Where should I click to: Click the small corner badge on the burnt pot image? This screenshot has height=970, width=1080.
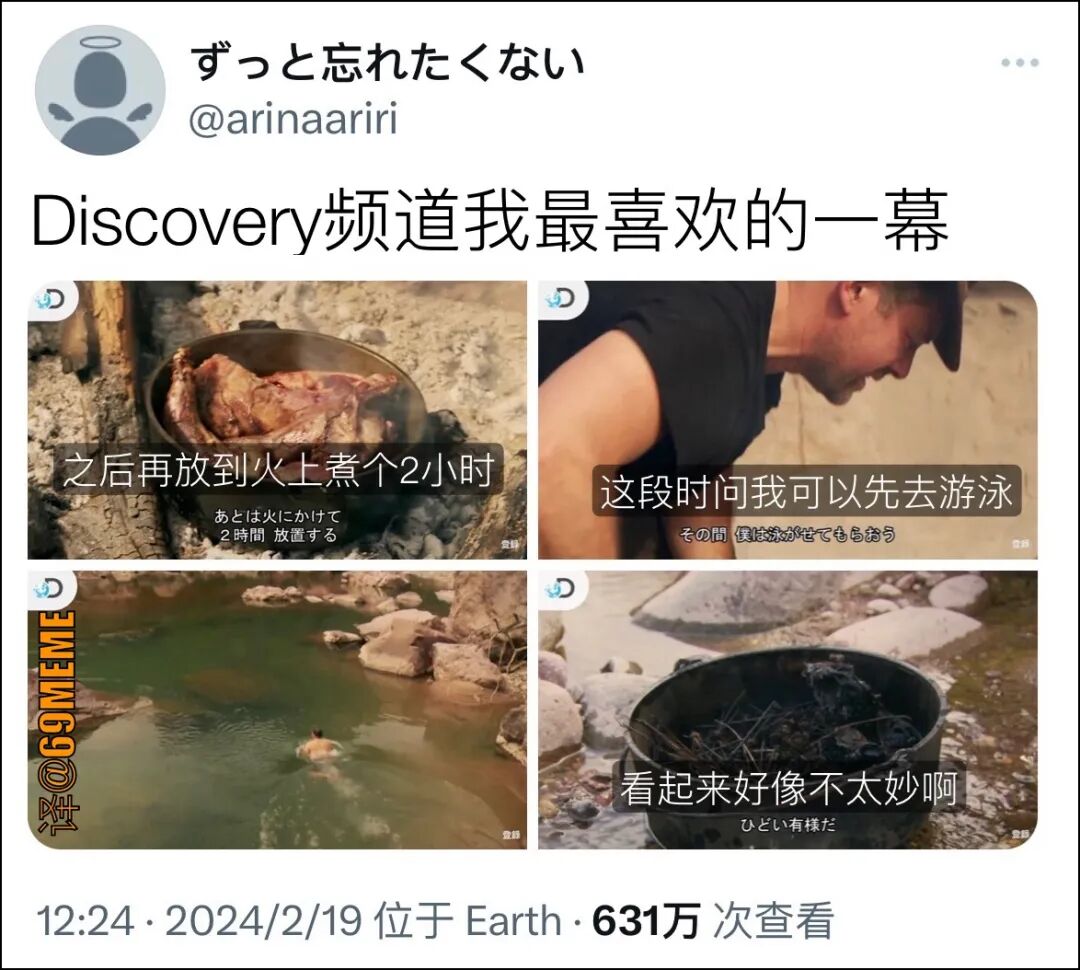pyautogui.click(x=1021, y=834)
